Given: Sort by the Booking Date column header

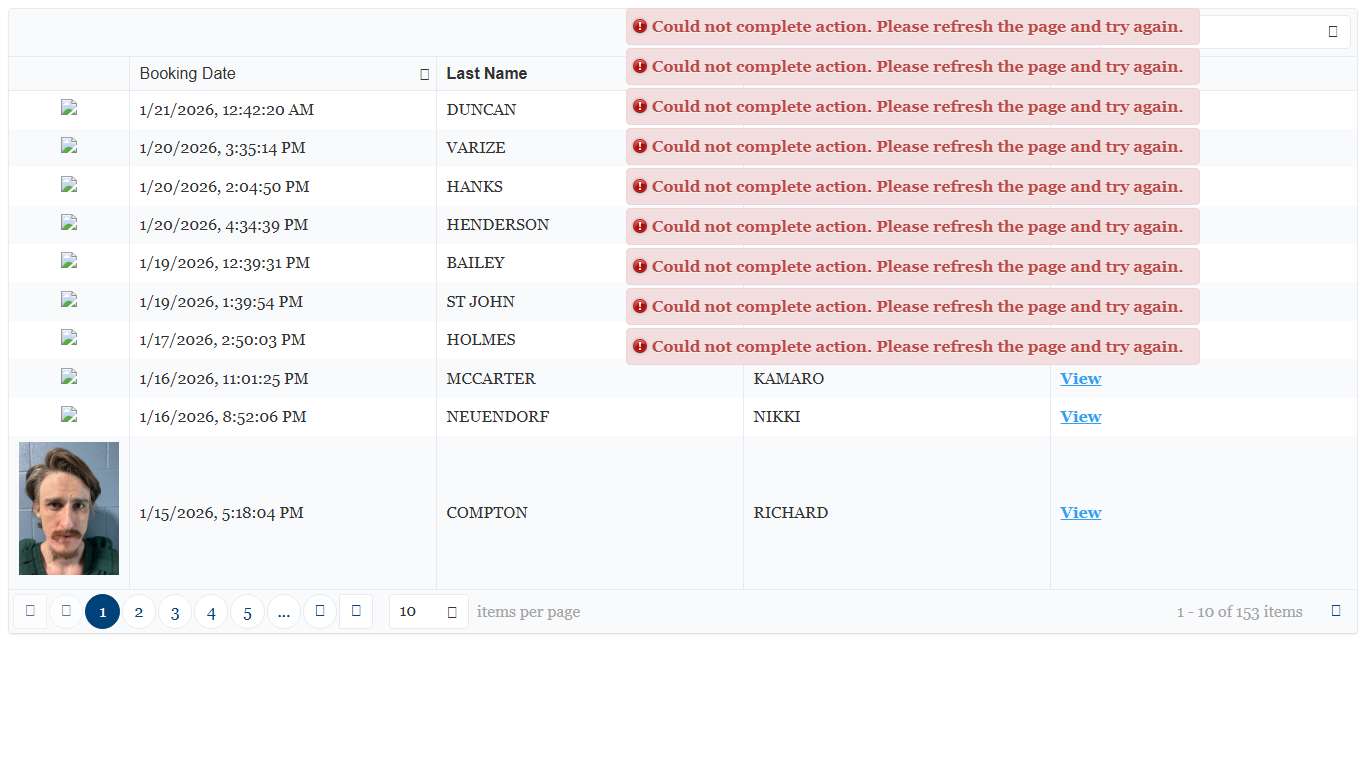Looking at the screenshot, I should coord(188,74).
